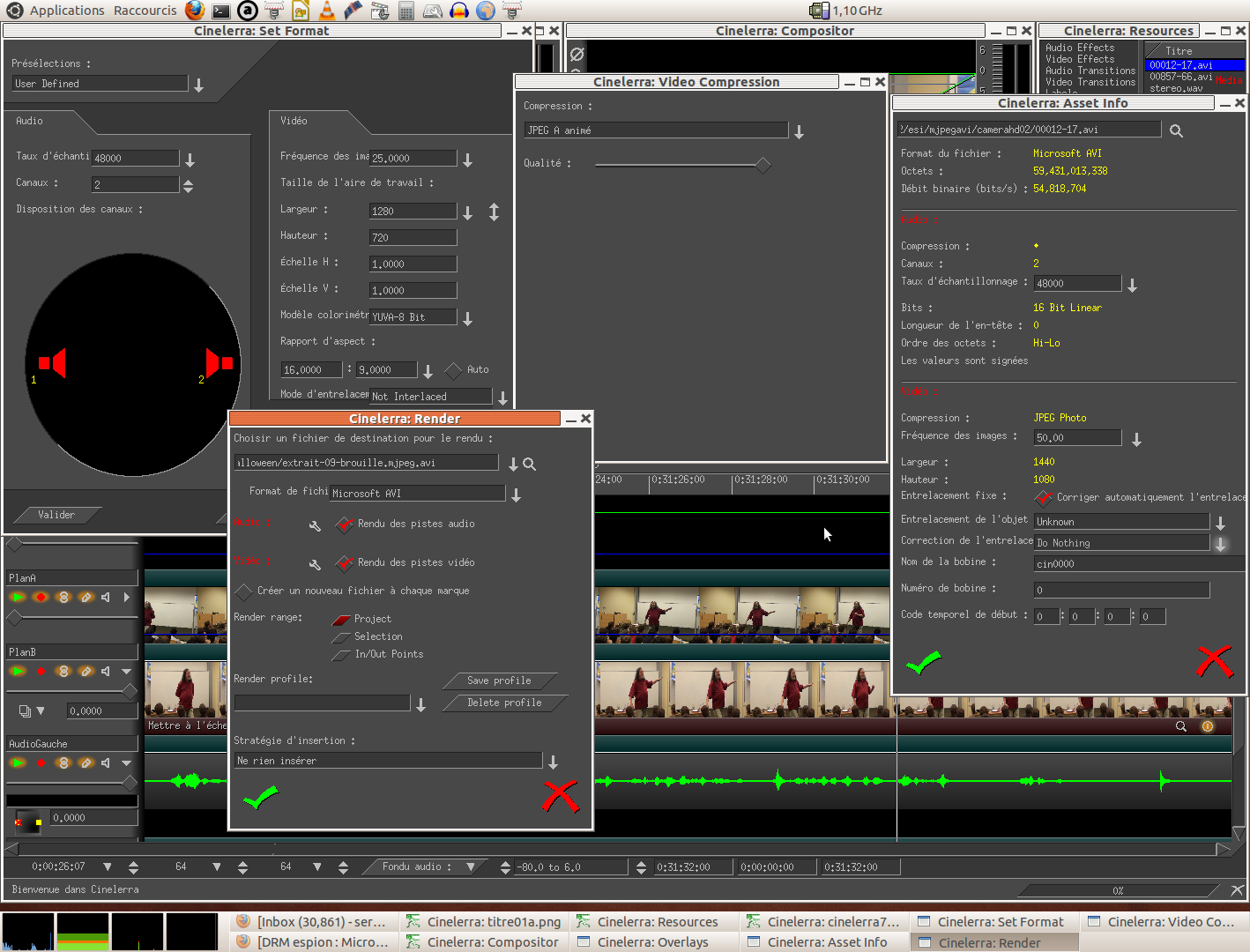Click PlanB draw media pencil icon
The image size is (1250, 952).
click(86, 671)
